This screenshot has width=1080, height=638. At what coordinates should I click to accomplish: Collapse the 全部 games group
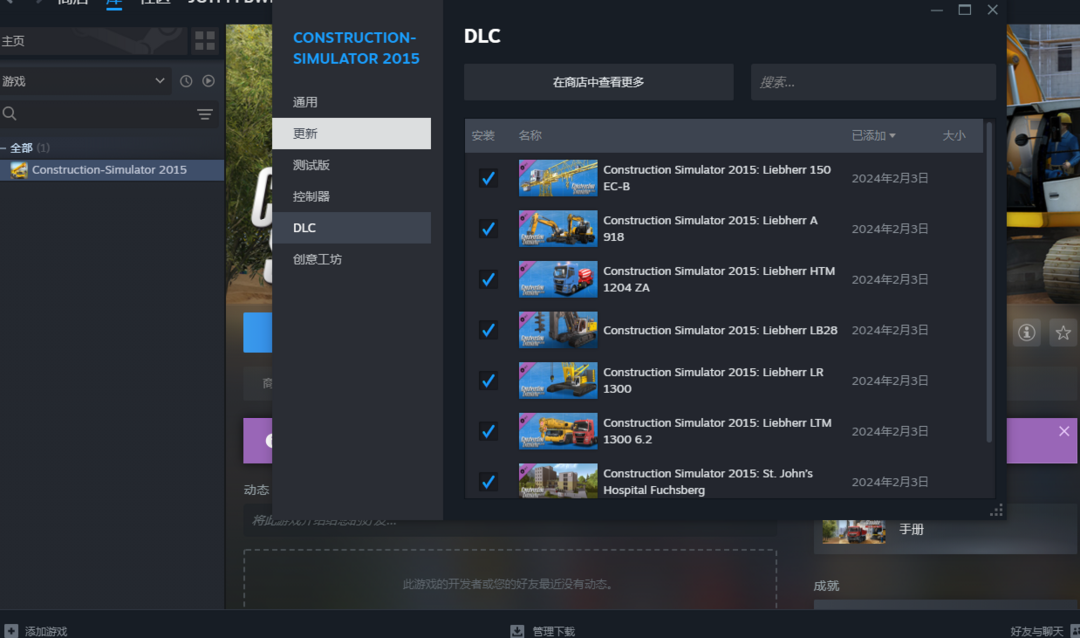3,148
